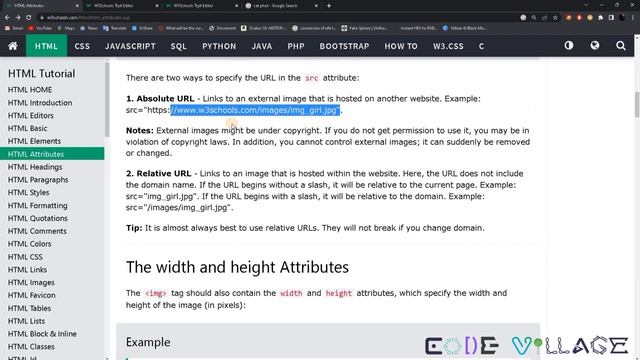Switch to Tryit Editor tab beside HTML Attributes tab
This screenshot has width=640, height=360.
tap(122, 6)
